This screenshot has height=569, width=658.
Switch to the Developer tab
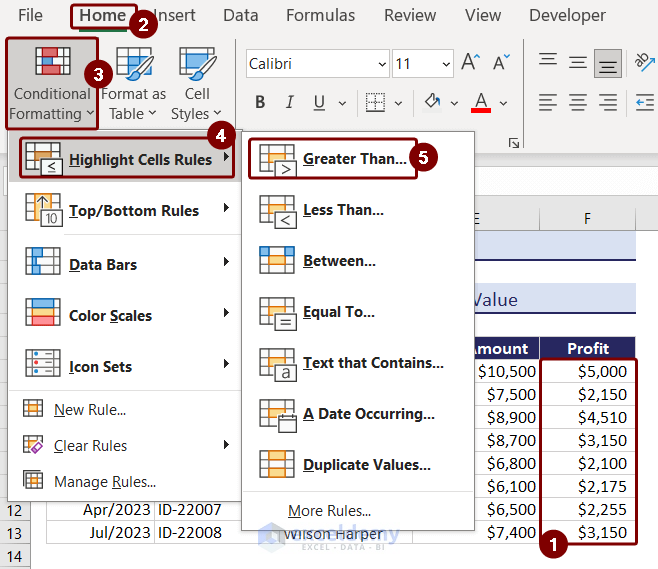[567, 16]
